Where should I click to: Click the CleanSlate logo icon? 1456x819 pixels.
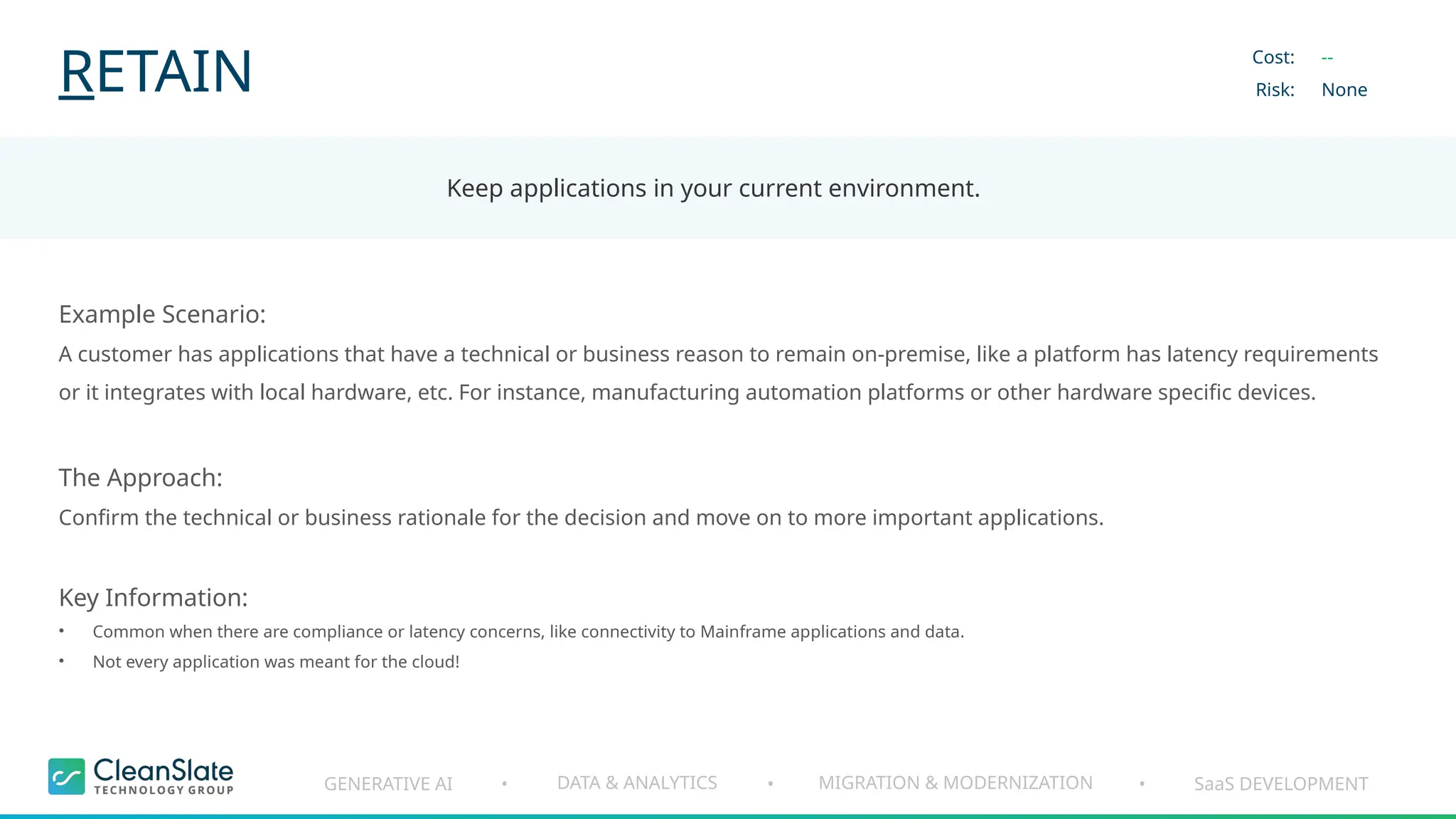67,776
